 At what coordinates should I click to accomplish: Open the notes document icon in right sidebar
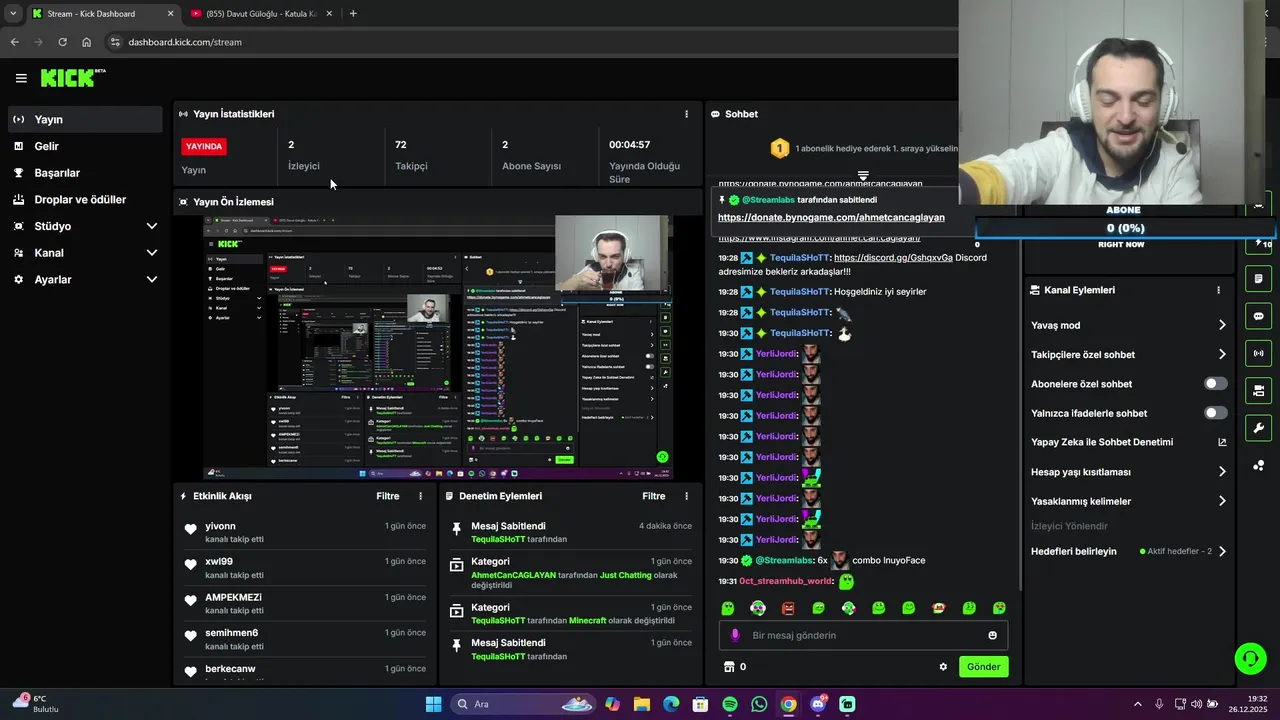coord(1259,278)
